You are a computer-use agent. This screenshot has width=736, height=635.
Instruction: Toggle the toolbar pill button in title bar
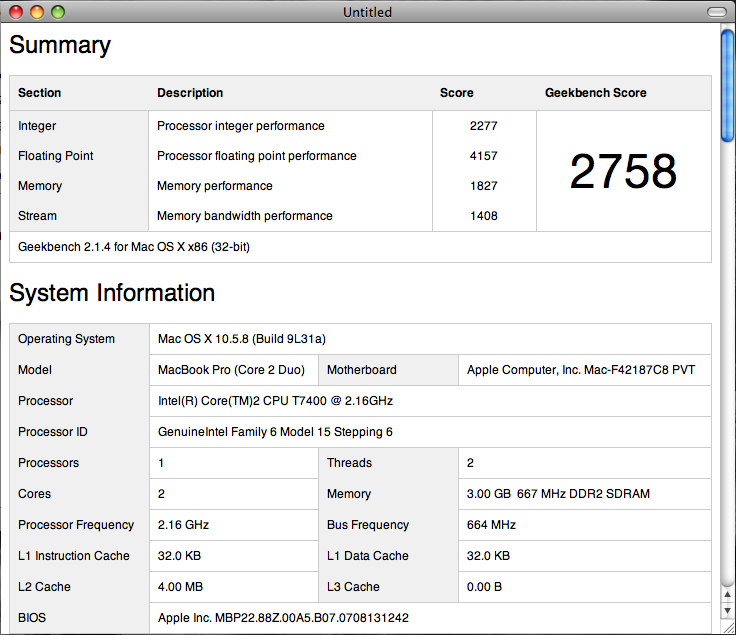(x=716, y=12)
